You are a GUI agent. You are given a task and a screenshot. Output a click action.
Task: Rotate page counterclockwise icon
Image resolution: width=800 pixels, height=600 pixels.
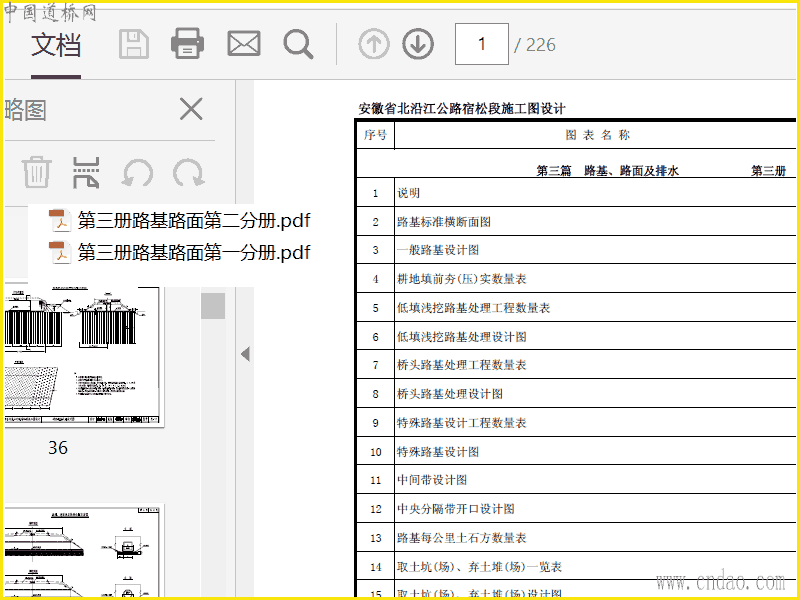point(138,173)
